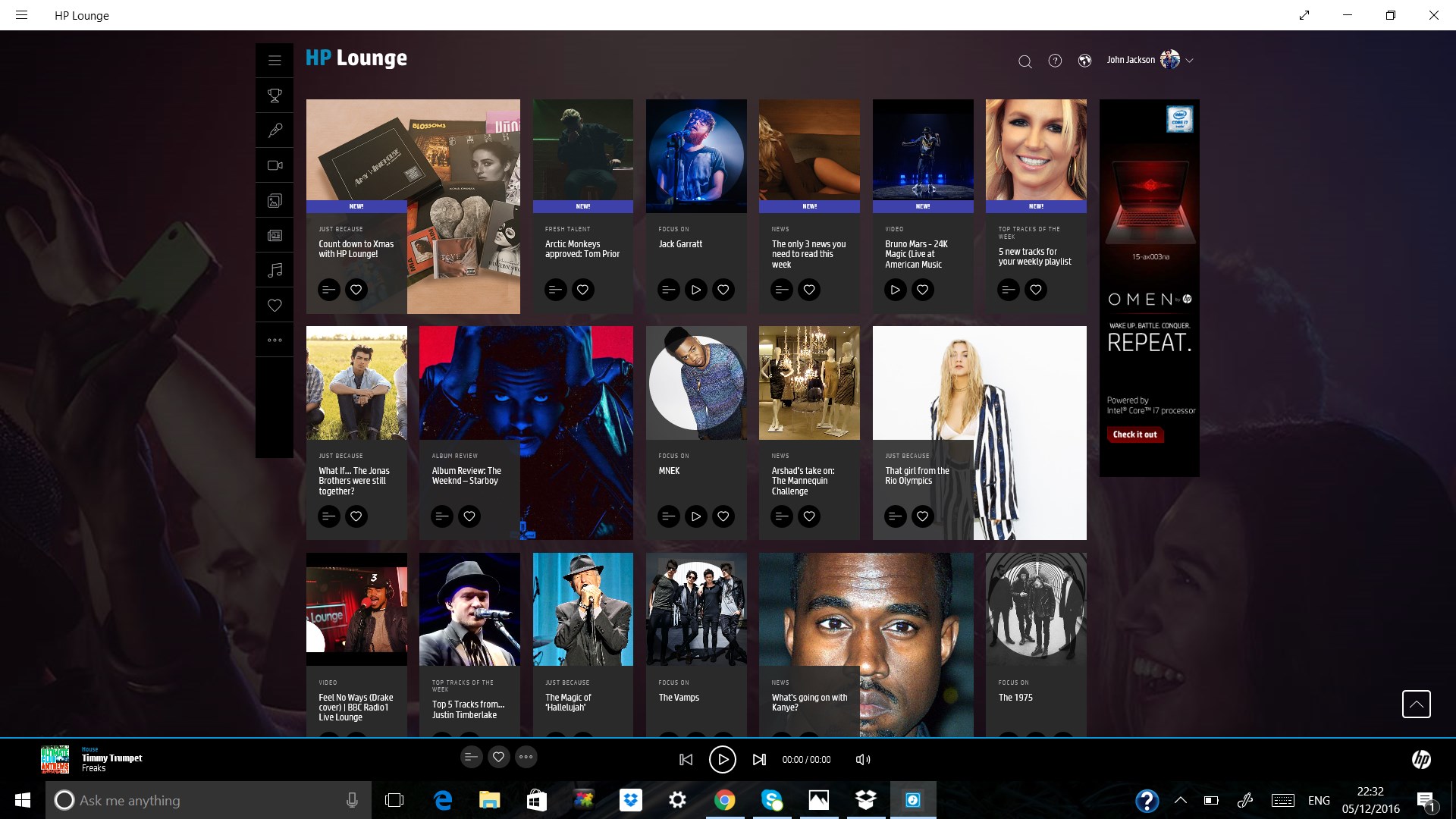Show more options in sidebar ellipsis
This screenshot has height=819, width=1456.
(x=275, y=340)
